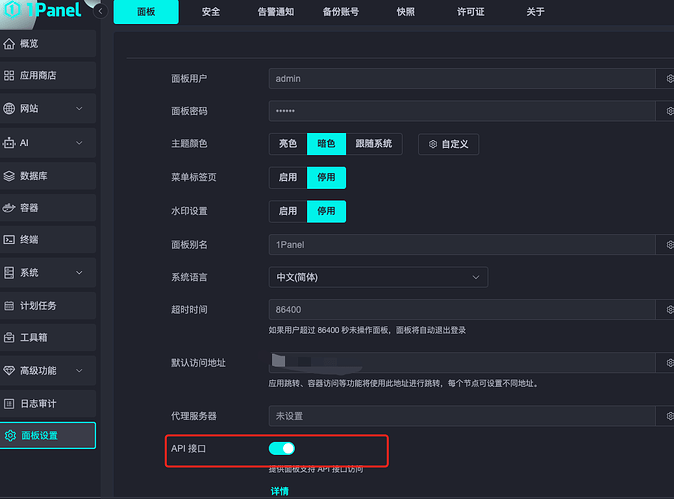Switch to the 安全 tab

(x=211, y=12)
